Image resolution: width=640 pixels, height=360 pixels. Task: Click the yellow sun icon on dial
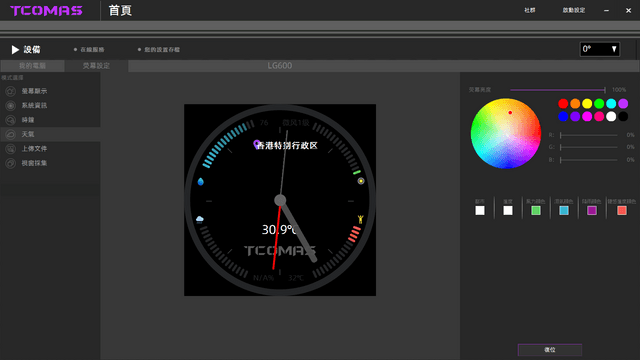click(x=361, y=181)
